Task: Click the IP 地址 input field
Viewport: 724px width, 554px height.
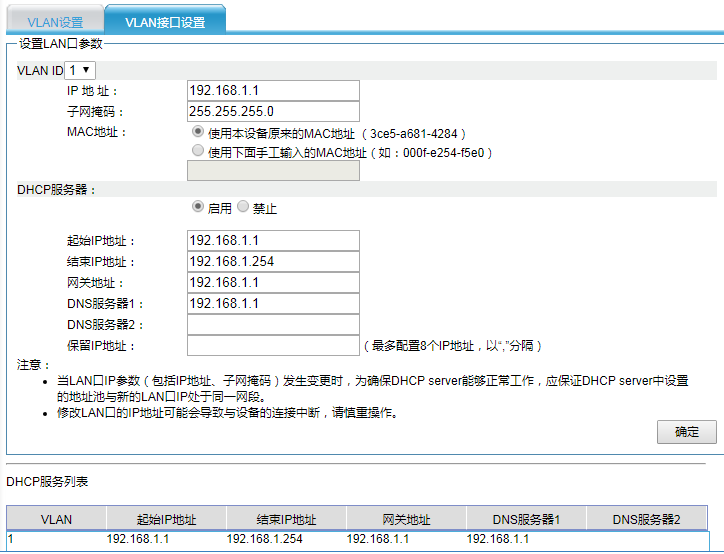Action: pos(273,90)
